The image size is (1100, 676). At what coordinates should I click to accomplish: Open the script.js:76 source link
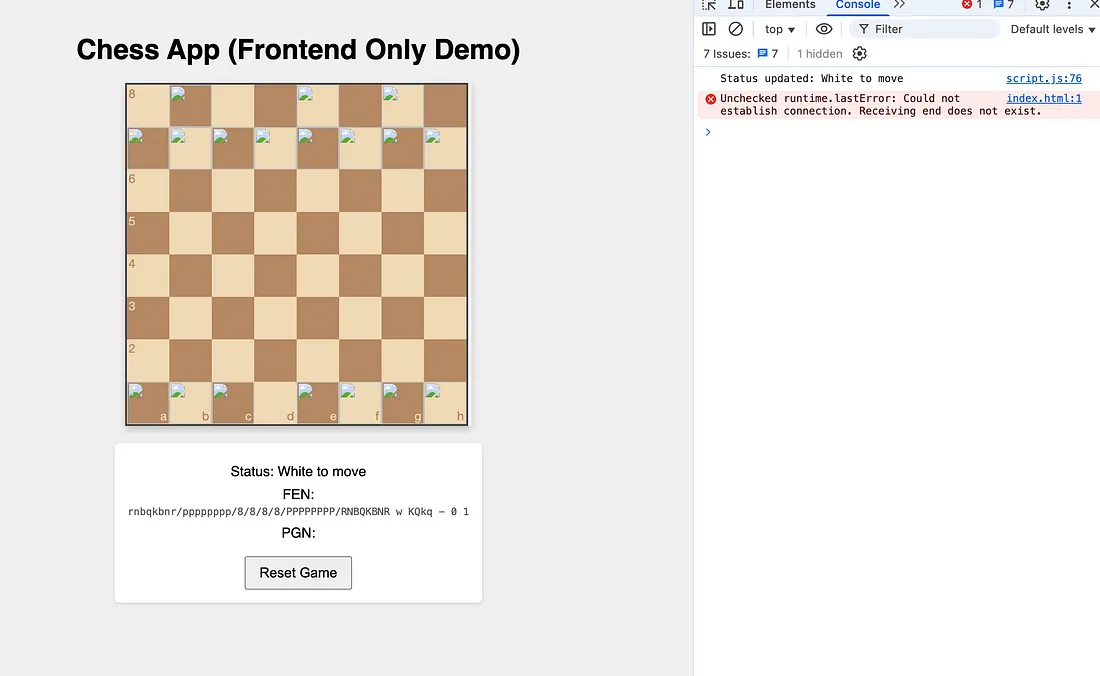point(1043,79)
